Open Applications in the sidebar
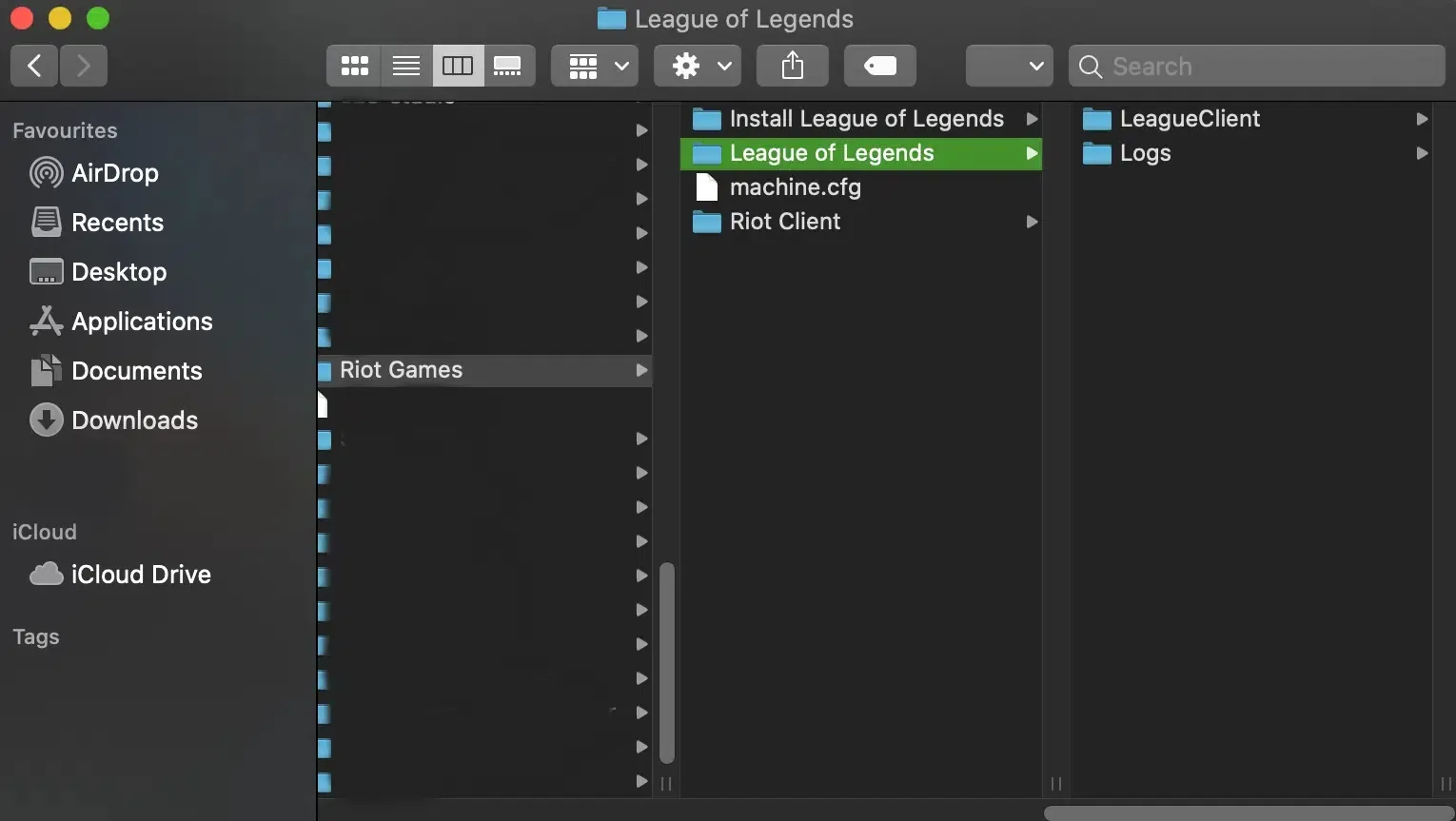This screenshot has width=1456, height=821. tap(121, 322)
